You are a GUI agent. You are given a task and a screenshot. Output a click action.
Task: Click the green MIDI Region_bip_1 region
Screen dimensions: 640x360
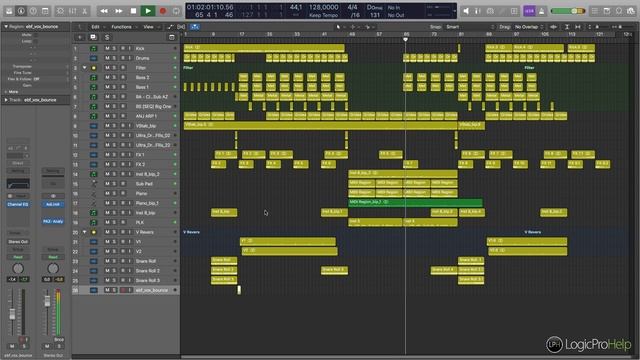click(x=415, y=202)
